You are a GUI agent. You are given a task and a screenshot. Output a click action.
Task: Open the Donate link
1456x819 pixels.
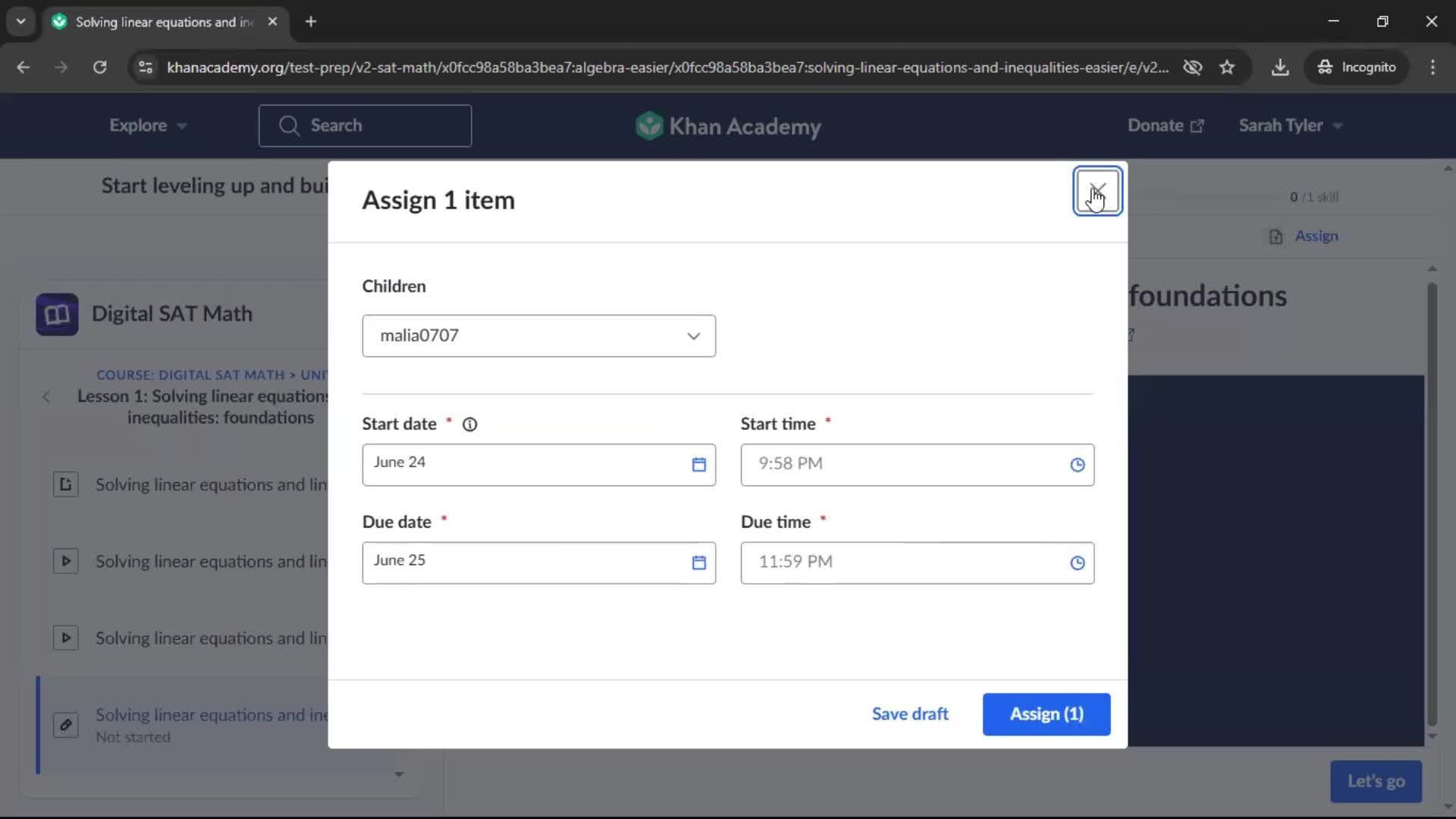point(1165,126)
